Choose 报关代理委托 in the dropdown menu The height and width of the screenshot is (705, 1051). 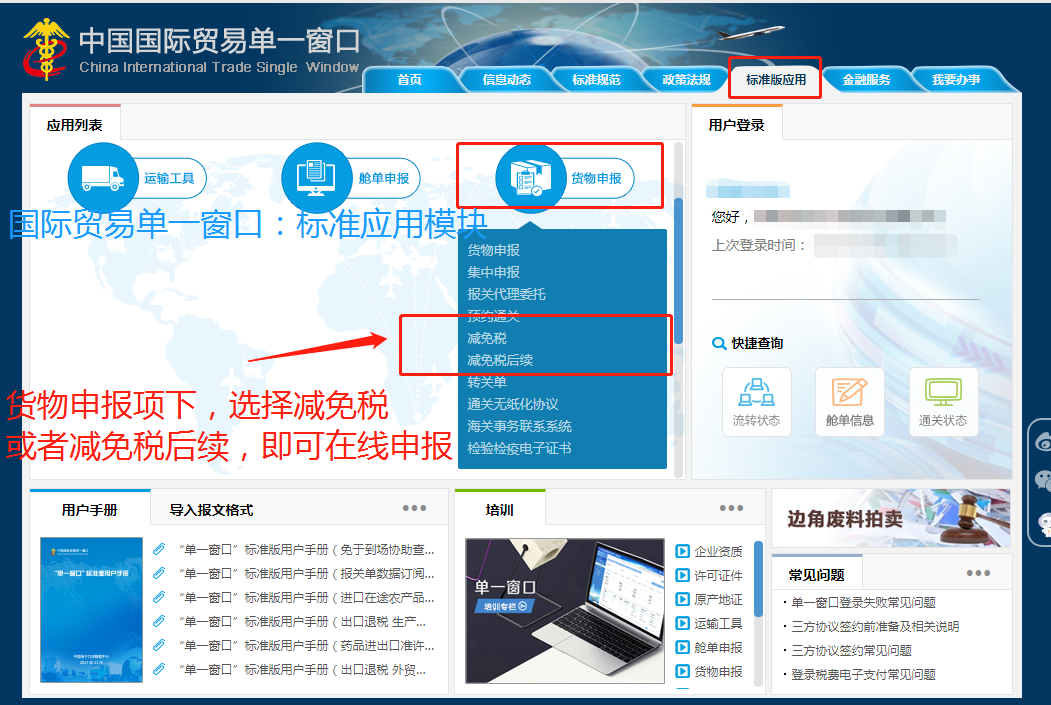(506, 294)
